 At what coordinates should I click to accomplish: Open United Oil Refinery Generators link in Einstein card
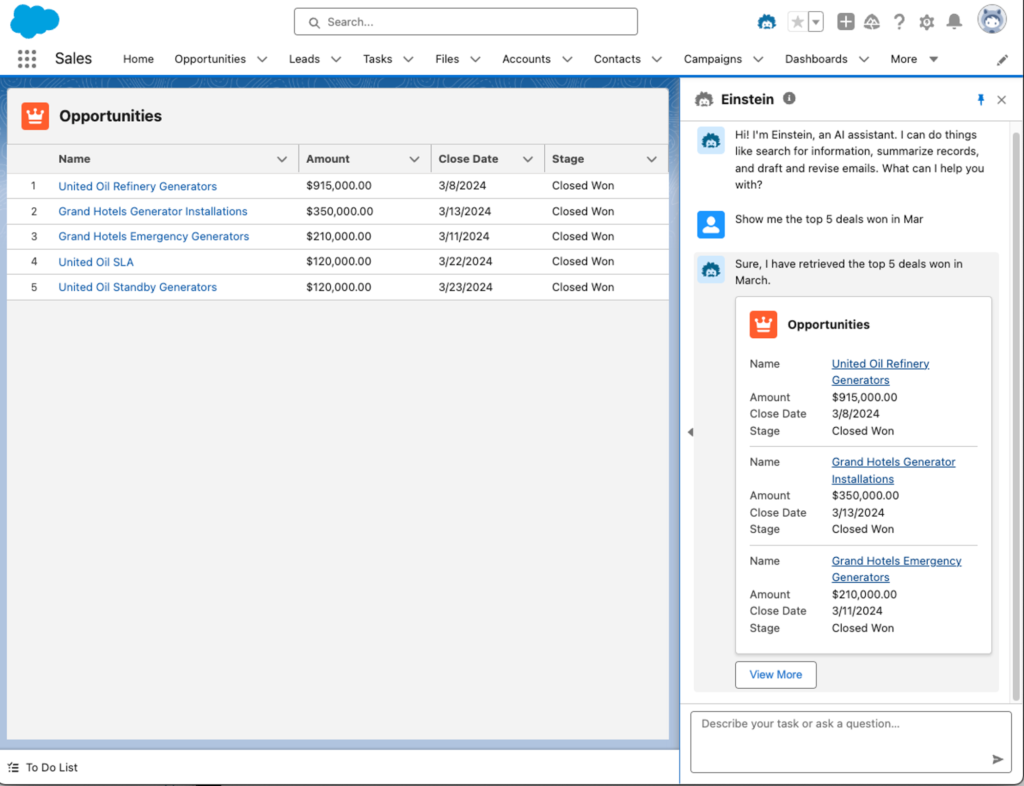880,372
